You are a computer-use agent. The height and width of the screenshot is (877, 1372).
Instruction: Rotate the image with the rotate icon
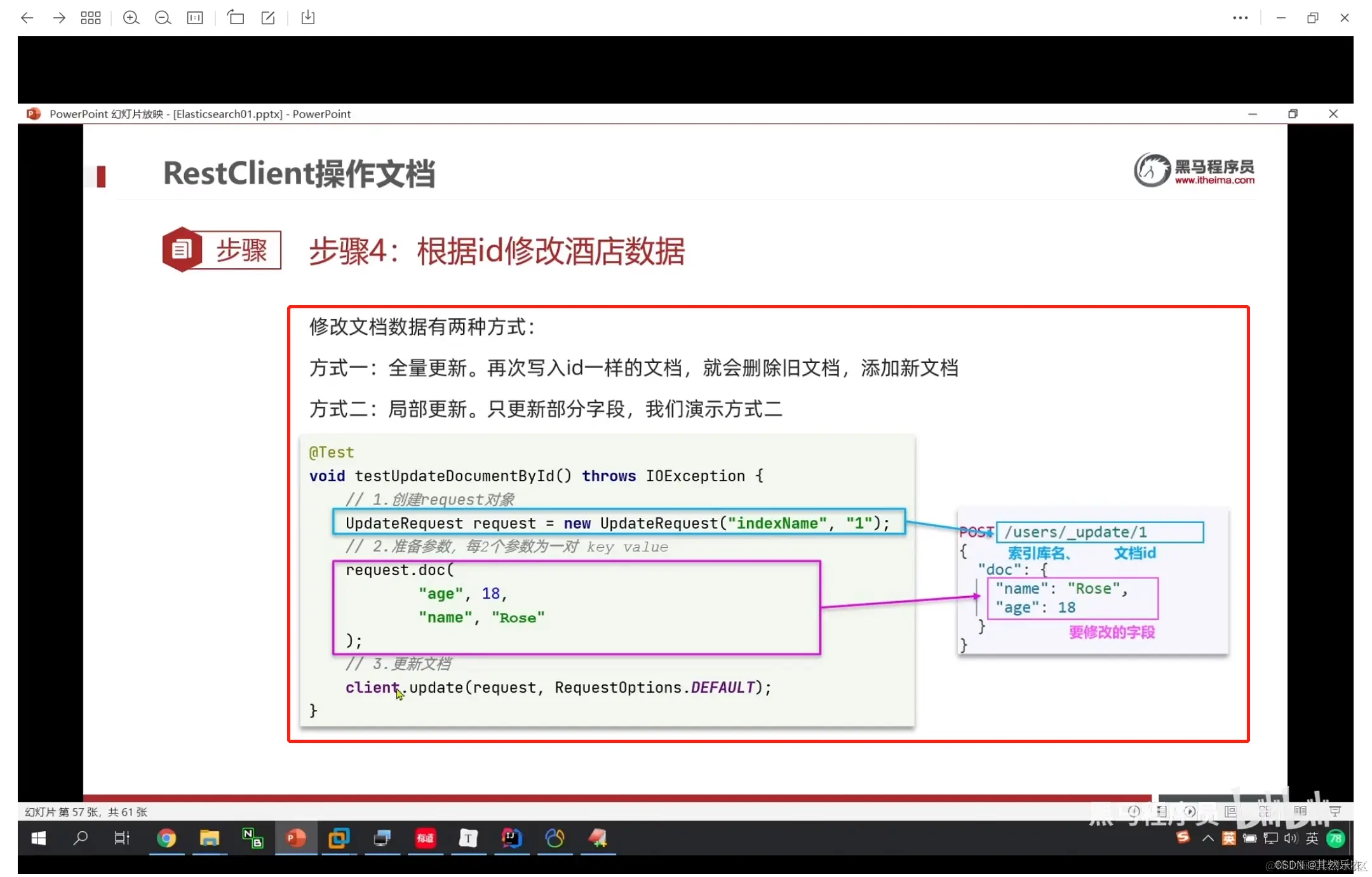pos(236,18)
